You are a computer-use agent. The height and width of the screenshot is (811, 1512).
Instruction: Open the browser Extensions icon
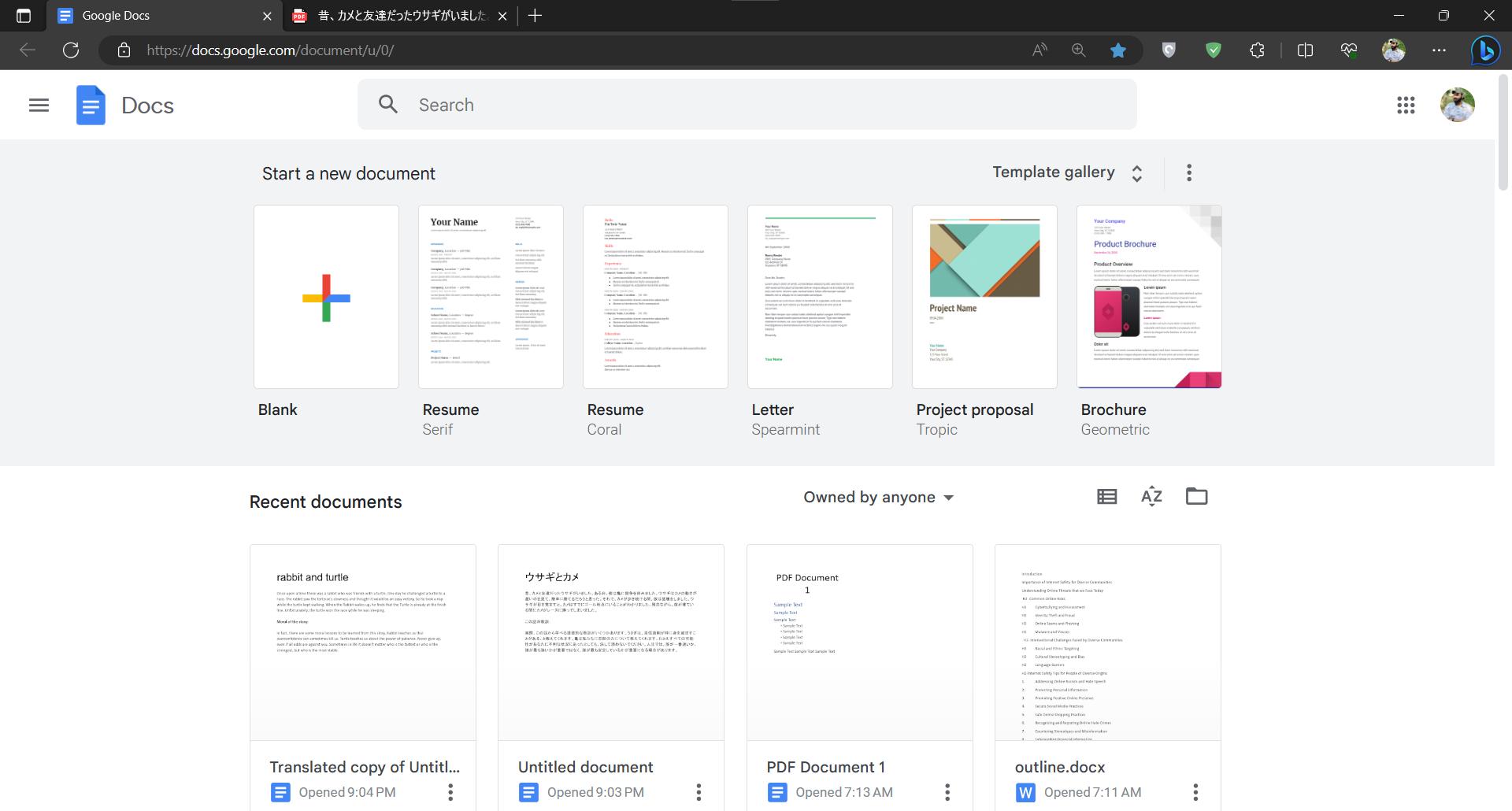[1257, 50]
